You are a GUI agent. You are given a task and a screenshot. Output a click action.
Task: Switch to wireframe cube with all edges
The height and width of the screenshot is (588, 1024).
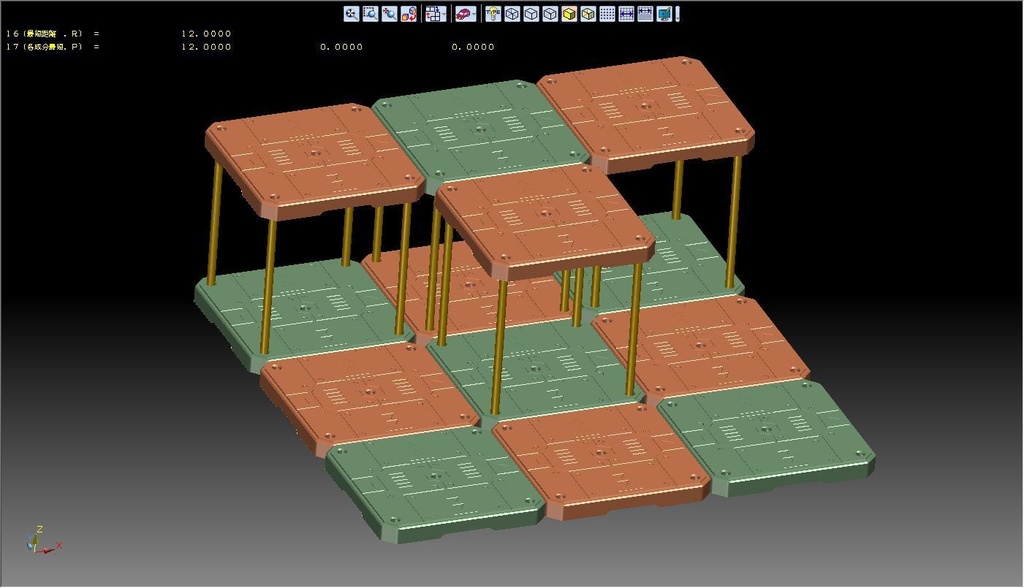512,14
